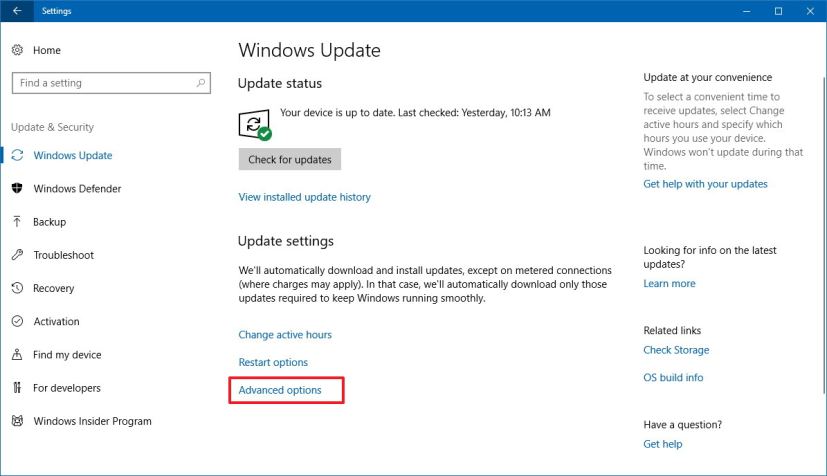
Task: Click the Windows Insider Program cat icon
Action: click(17, 421)
